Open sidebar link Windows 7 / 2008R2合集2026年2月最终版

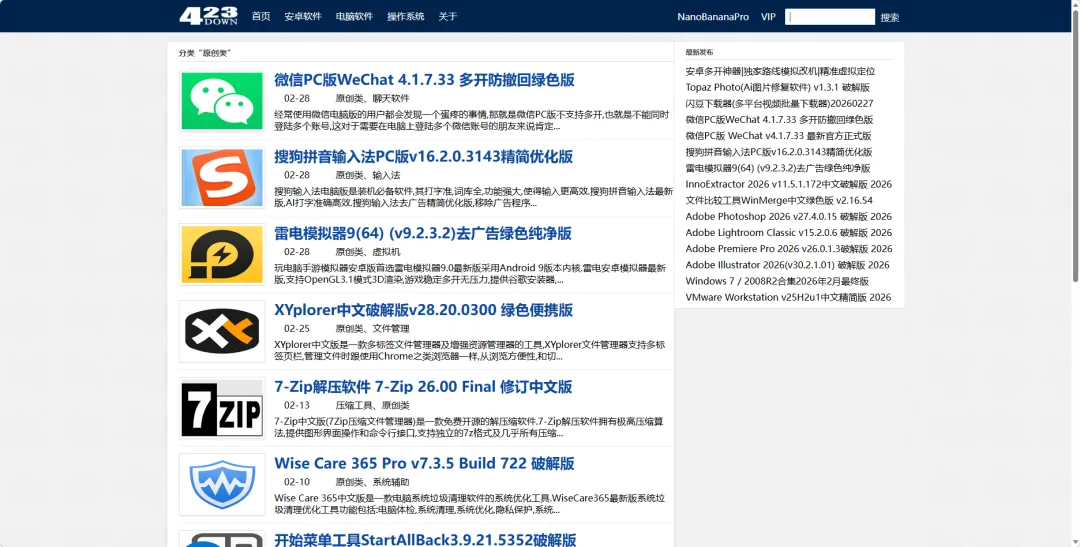777,281
